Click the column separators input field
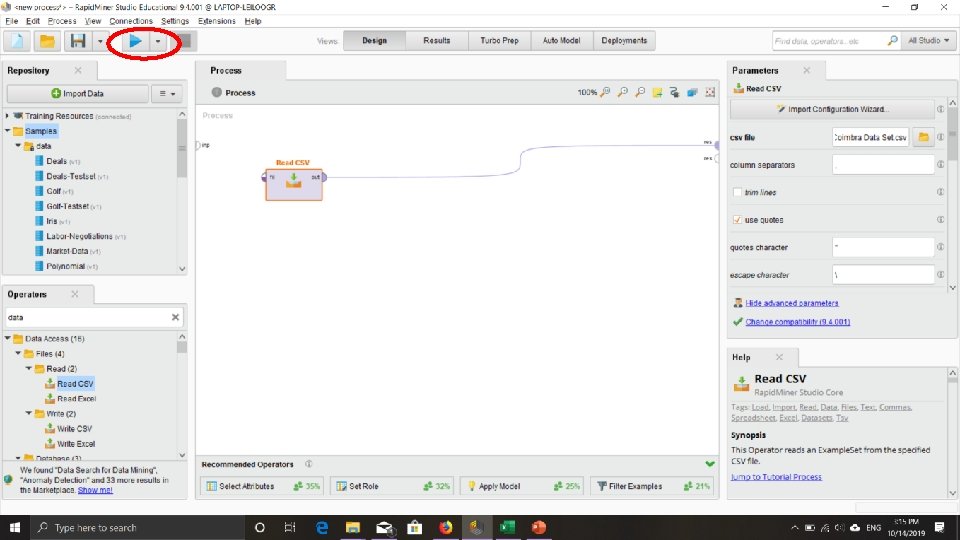This screenshot has height=540, width=960. pos(883,165)
